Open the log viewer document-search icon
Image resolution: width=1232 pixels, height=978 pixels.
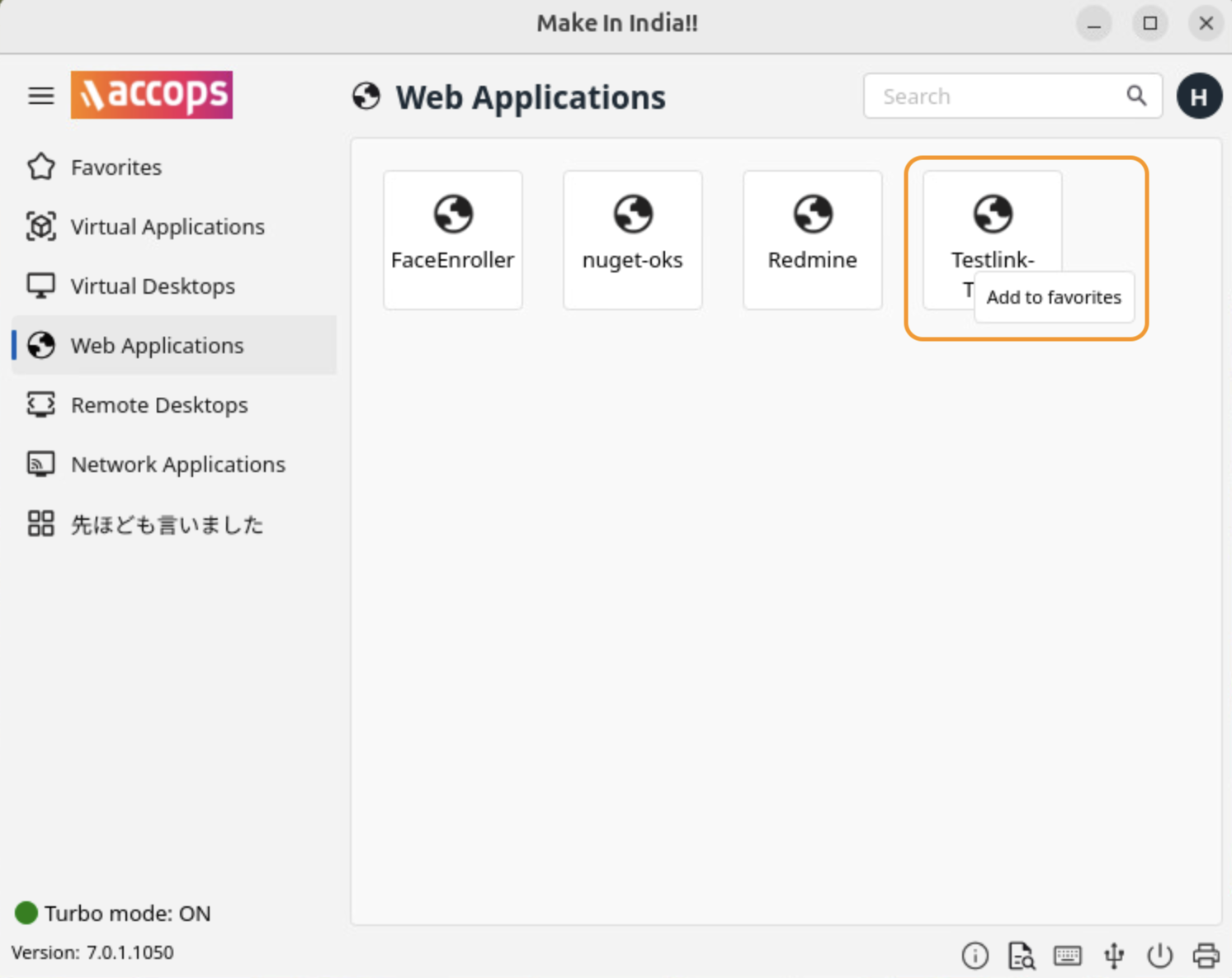(1021, 956)
